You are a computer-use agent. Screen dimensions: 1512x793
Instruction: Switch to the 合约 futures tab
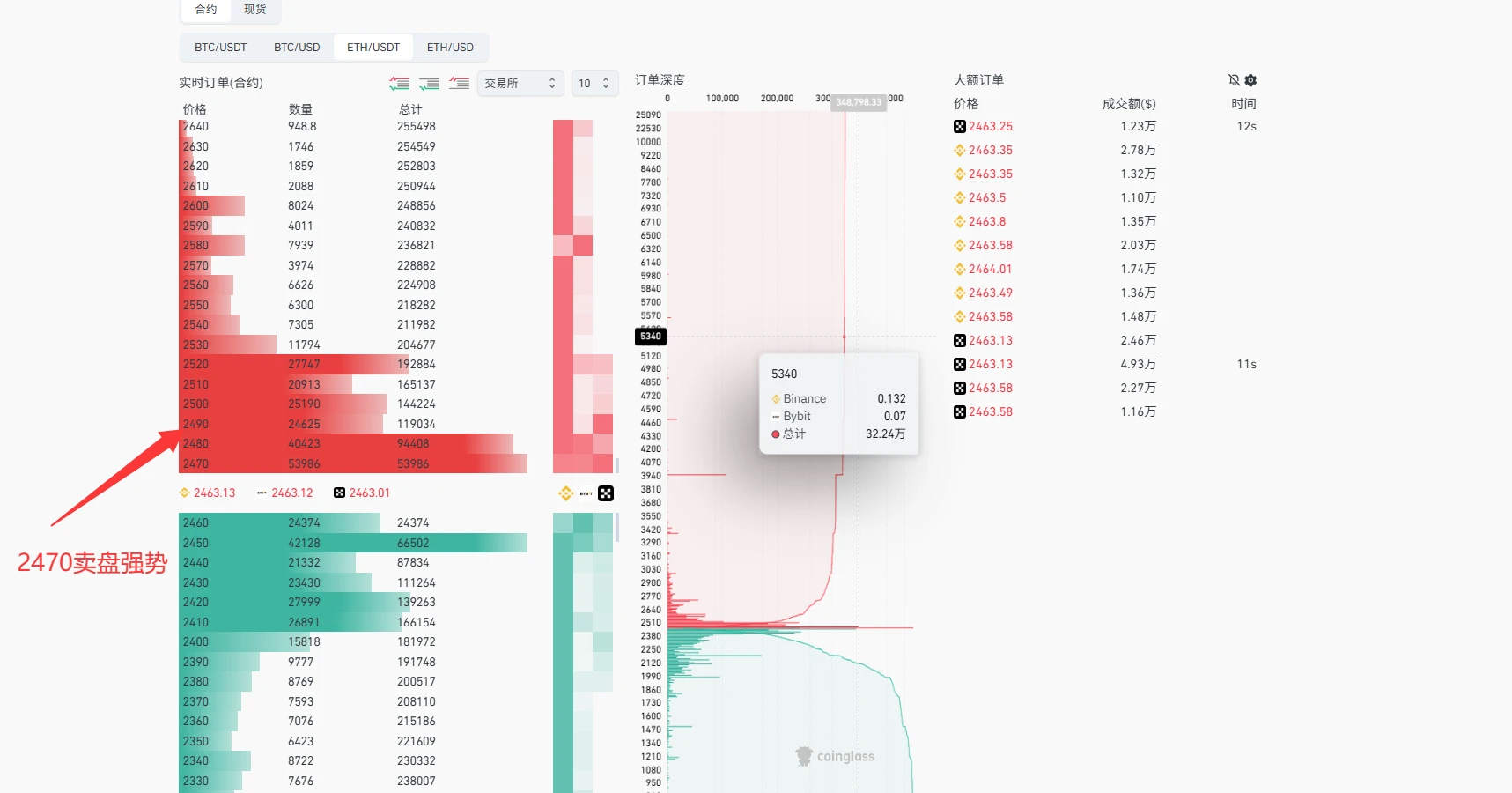point(206,10)
